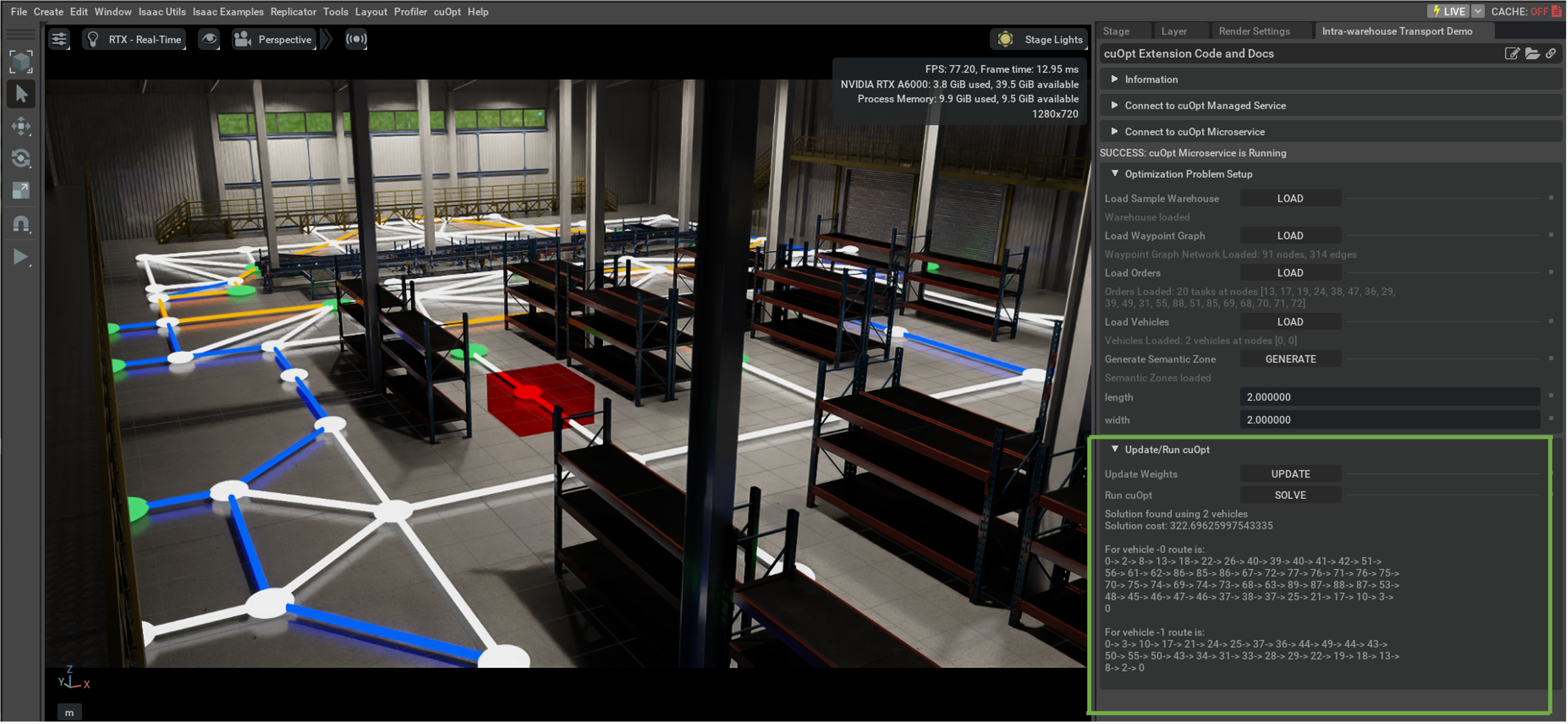1568x724 pixels.
Task: Activate the Scale tool
Action: click(21, 191)
